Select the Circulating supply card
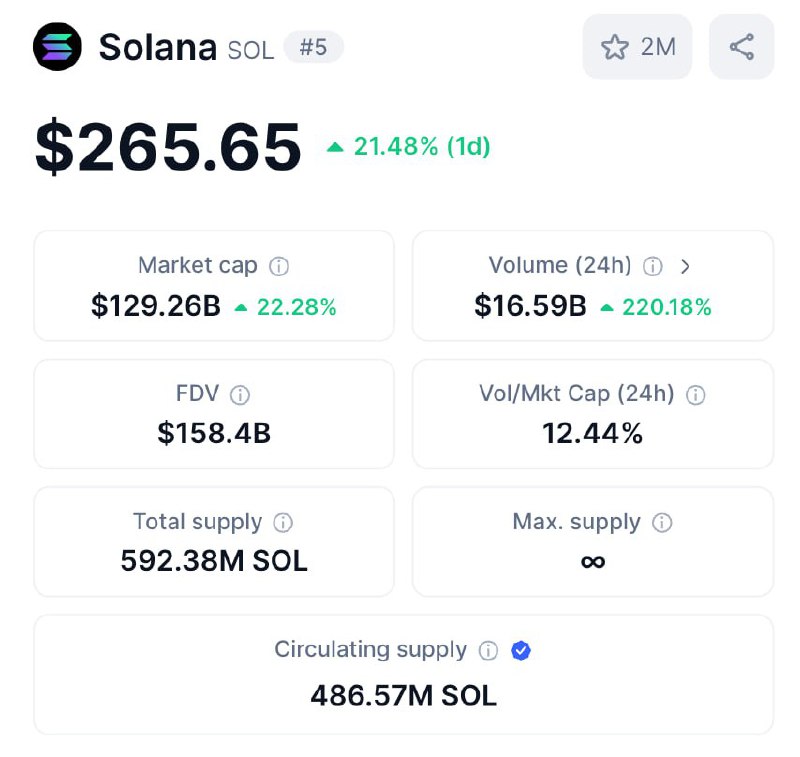 (404, 674)
